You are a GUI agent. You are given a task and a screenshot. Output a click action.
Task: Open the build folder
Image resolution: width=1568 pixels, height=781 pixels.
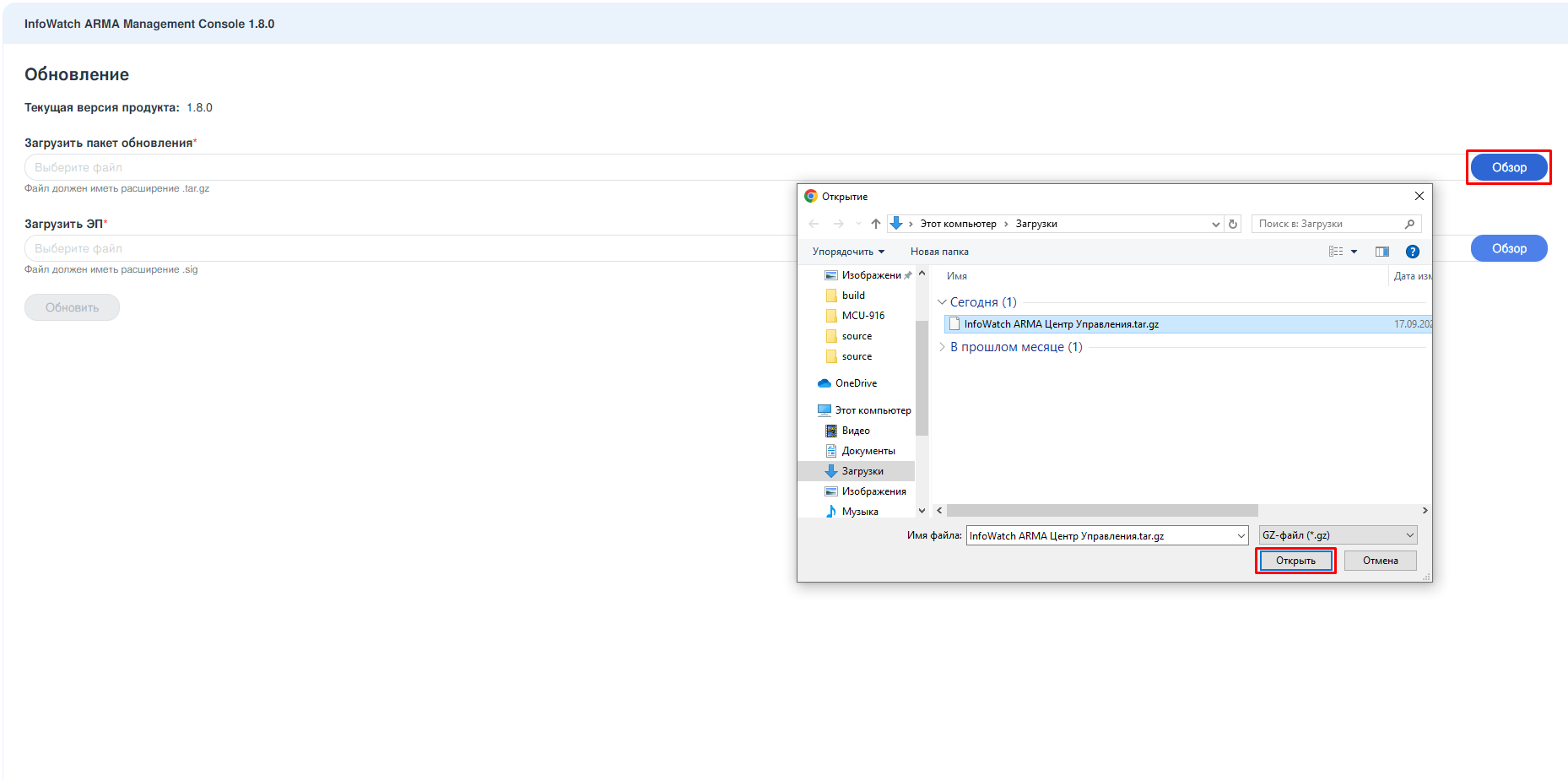pos(853,296)
